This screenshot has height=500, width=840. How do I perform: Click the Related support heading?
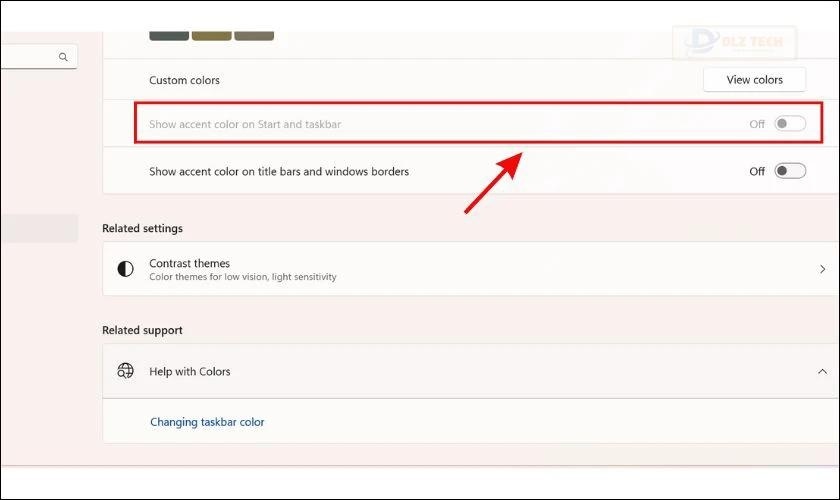coord(142,330)
